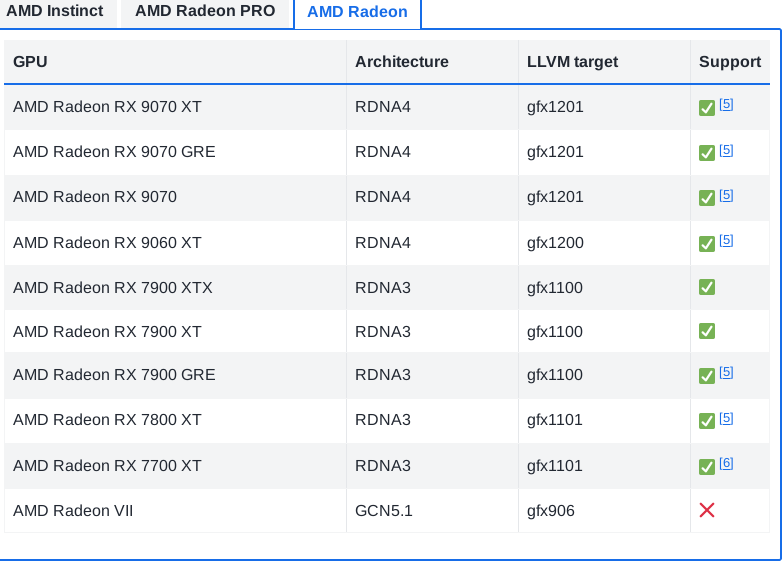Click the gfx1200 LLVM target cell
The image size is (784, 576).
point(604,243)
